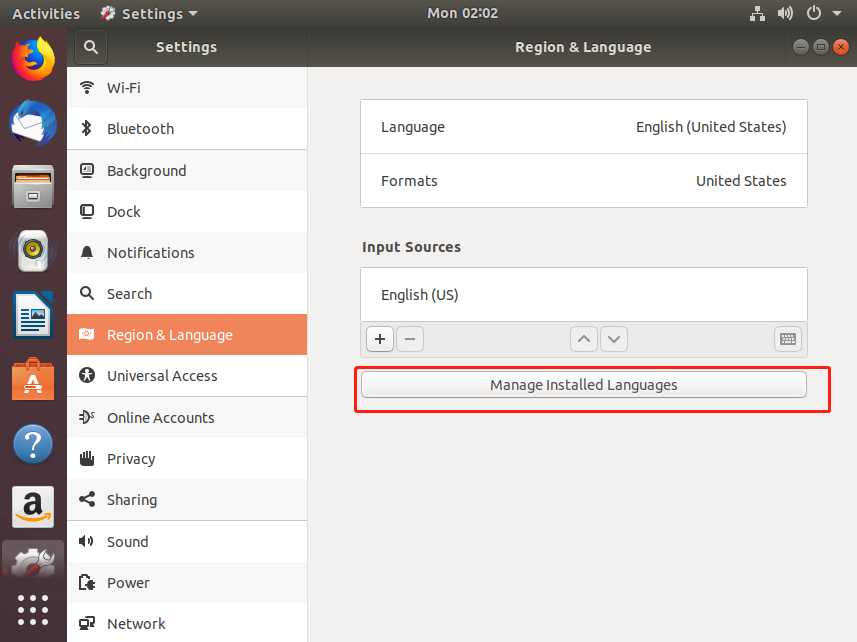
Task: Open LibreOffice Writer from the dock
Action: (33, 315)
